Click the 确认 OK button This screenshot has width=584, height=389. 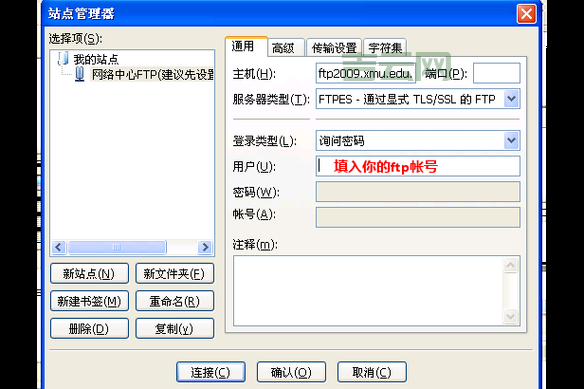pos(291,372)
